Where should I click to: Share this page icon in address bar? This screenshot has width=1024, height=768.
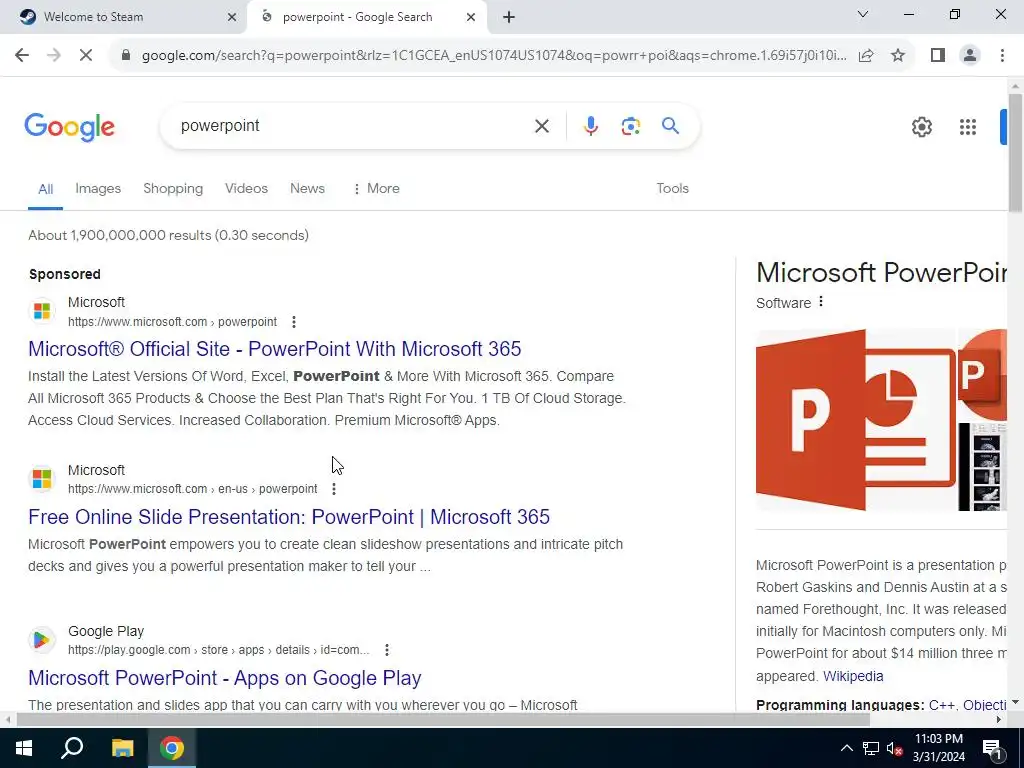tap(866, 56)
